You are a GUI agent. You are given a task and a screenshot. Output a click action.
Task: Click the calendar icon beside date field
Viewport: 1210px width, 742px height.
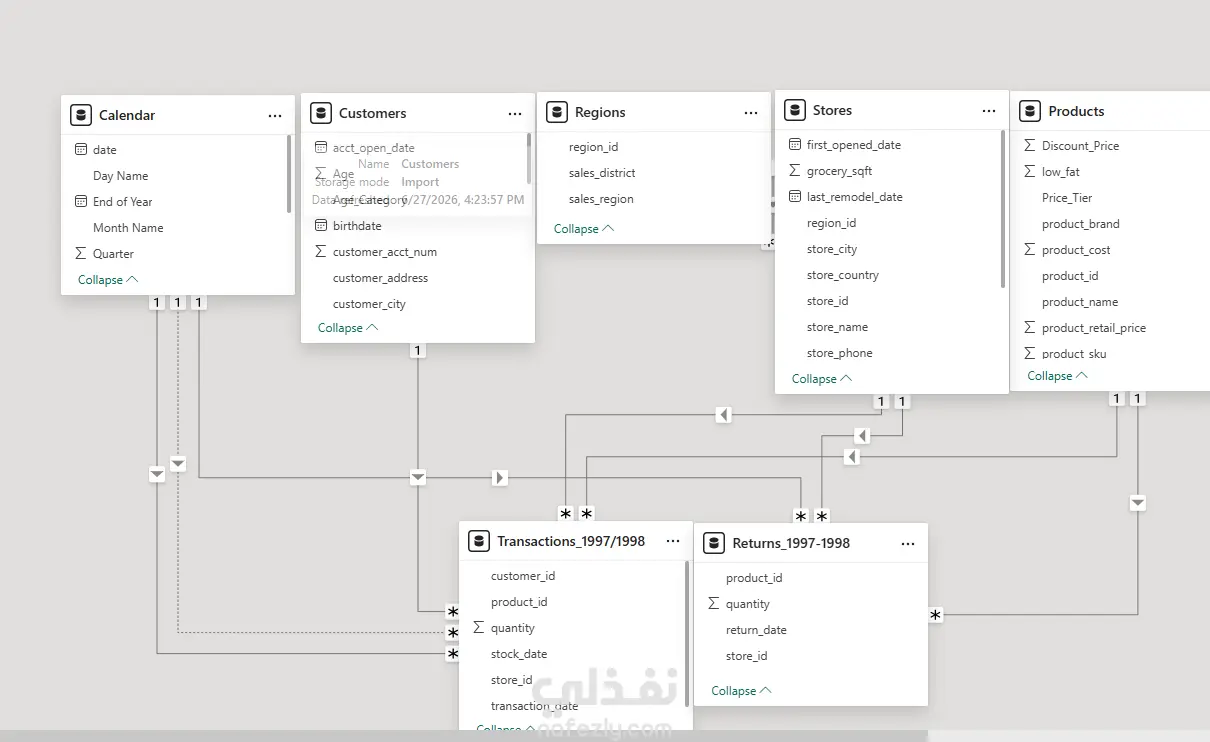[81, 150]
